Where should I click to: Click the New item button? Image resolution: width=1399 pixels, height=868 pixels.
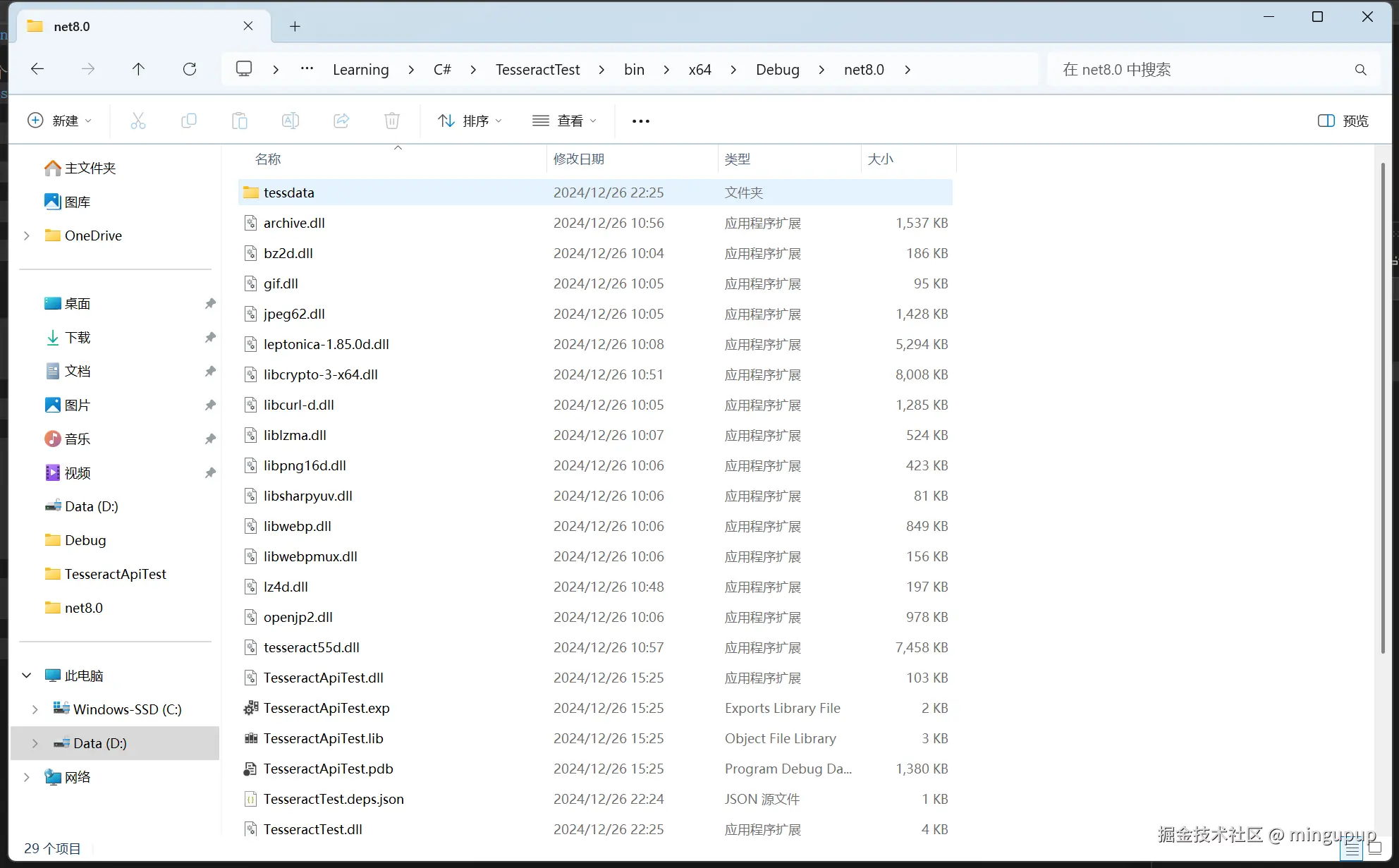[59, 121]
